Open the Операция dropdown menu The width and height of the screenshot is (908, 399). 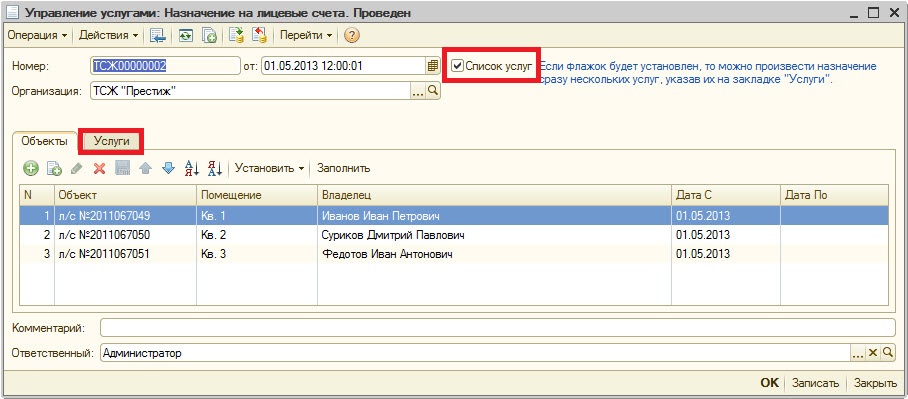point(37,35)
